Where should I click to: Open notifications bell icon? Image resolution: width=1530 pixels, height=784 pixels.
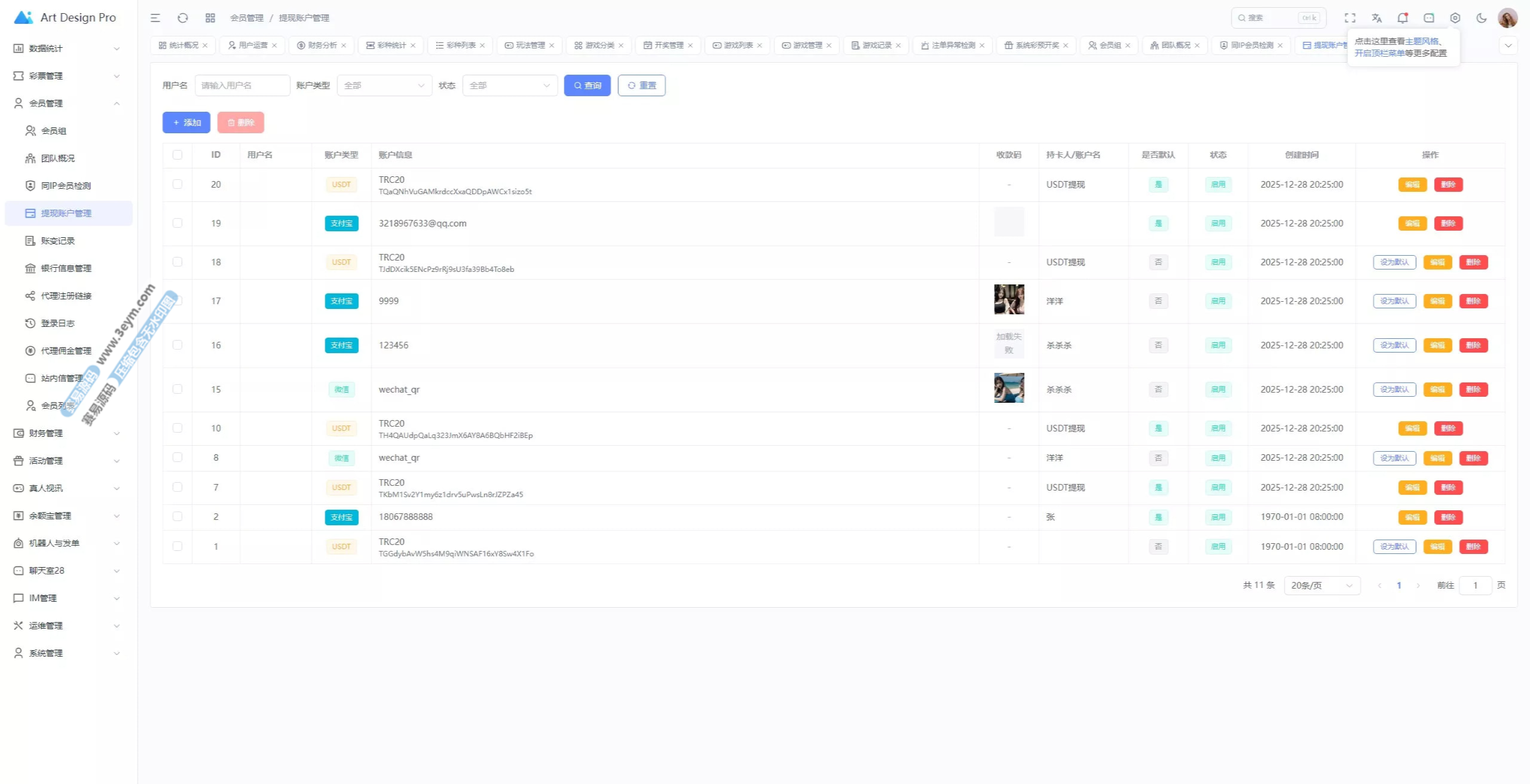[1402, 18]
